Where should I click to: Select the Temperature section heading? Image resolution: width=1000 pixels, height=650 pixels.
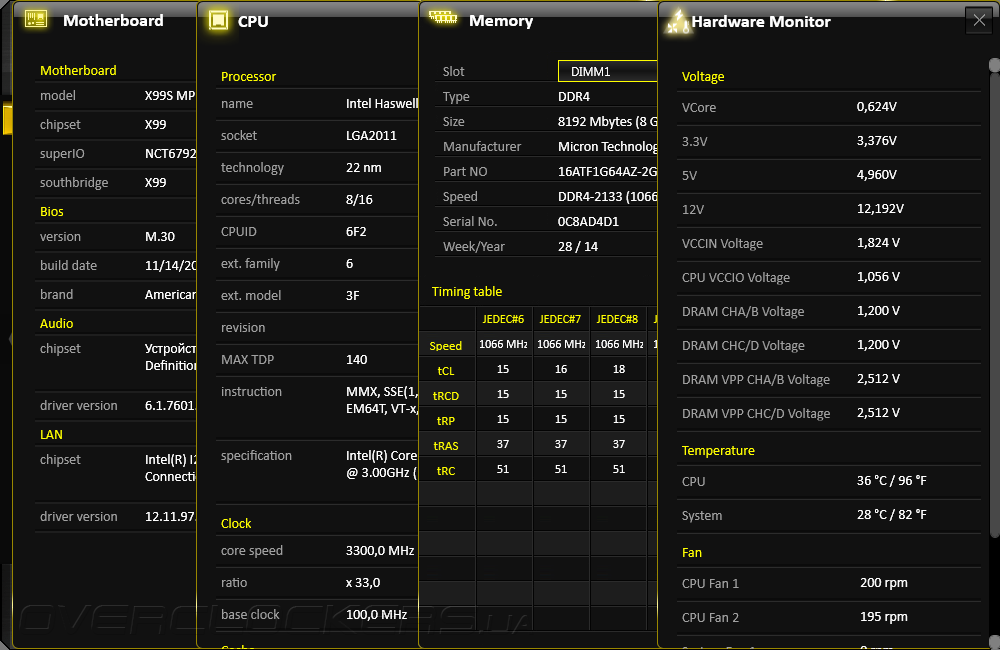[718, 450]
